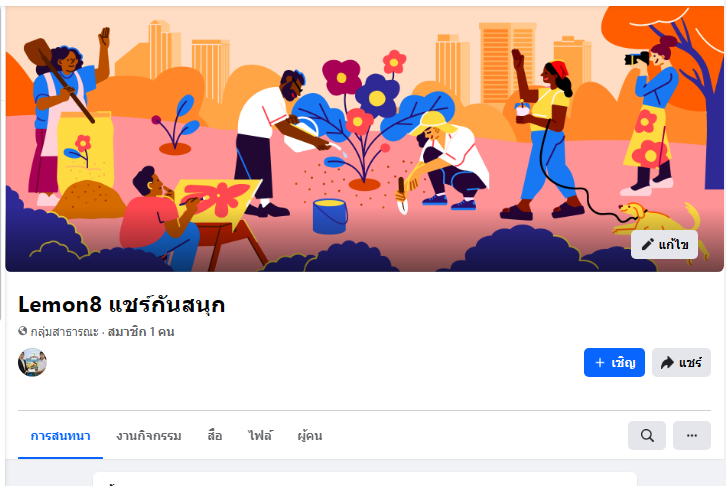Select the การสนทนา tab

click(x=60, y=436)
